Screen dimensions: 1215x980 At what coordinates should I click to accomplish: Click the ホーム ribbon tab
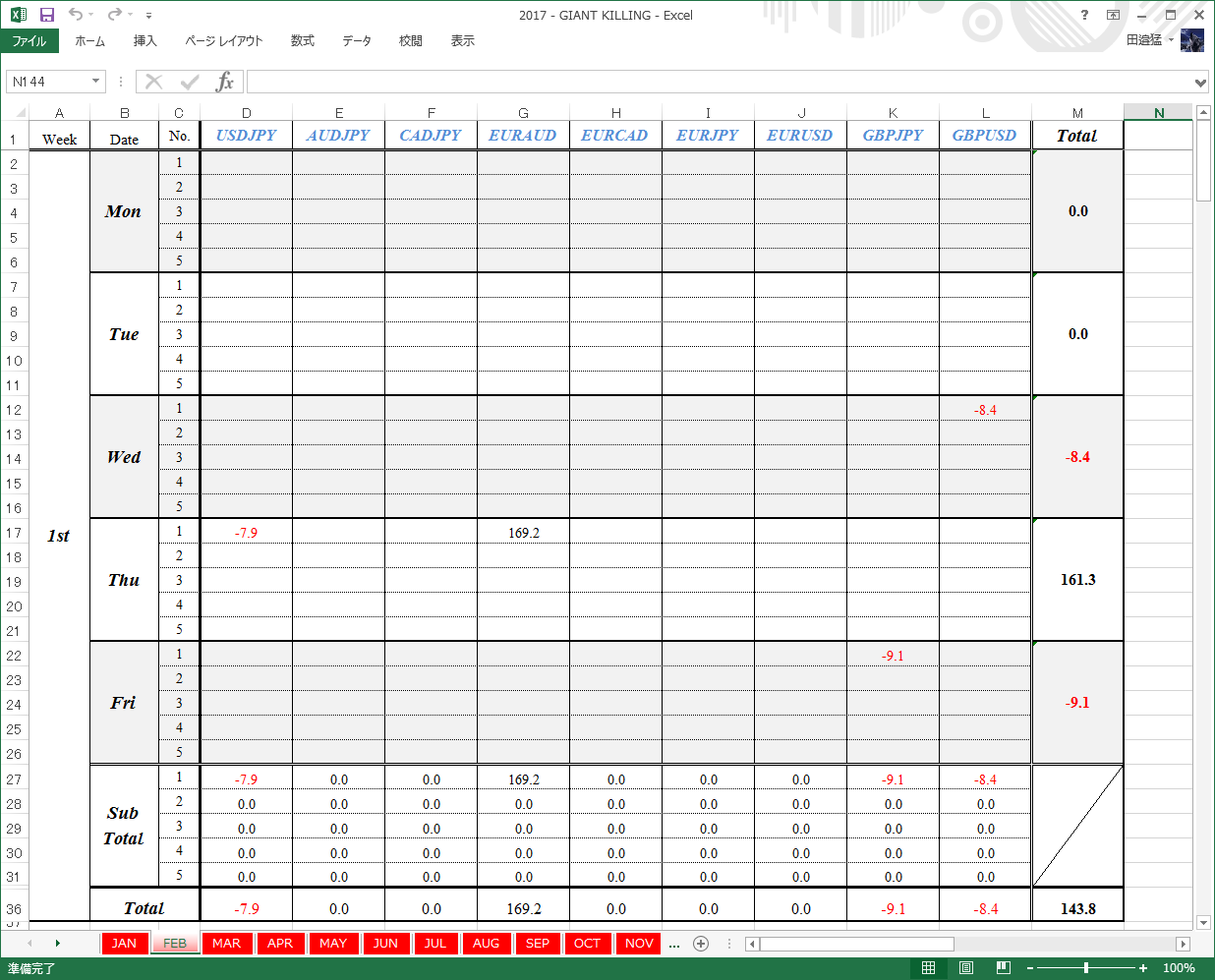click(90, 41)
